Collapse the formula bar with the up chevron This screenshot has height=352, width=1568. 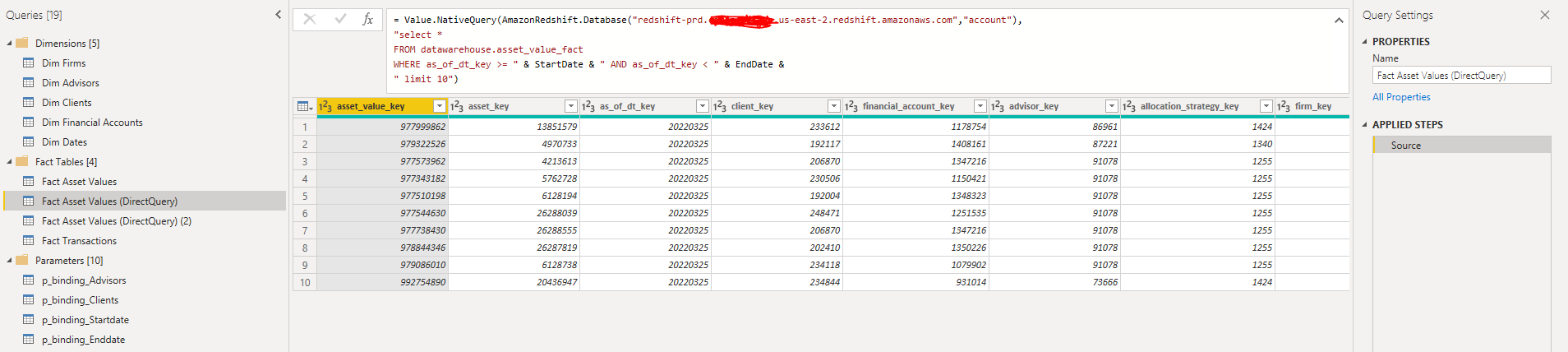point(1339,21)
